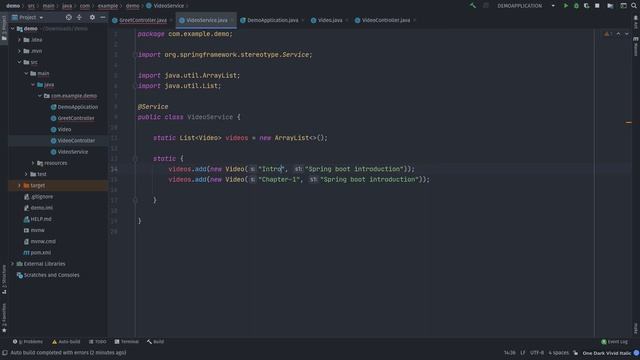Open Maven tool window on right strip
The height and width of the screenshot is (360, 640).
(636, 47)
